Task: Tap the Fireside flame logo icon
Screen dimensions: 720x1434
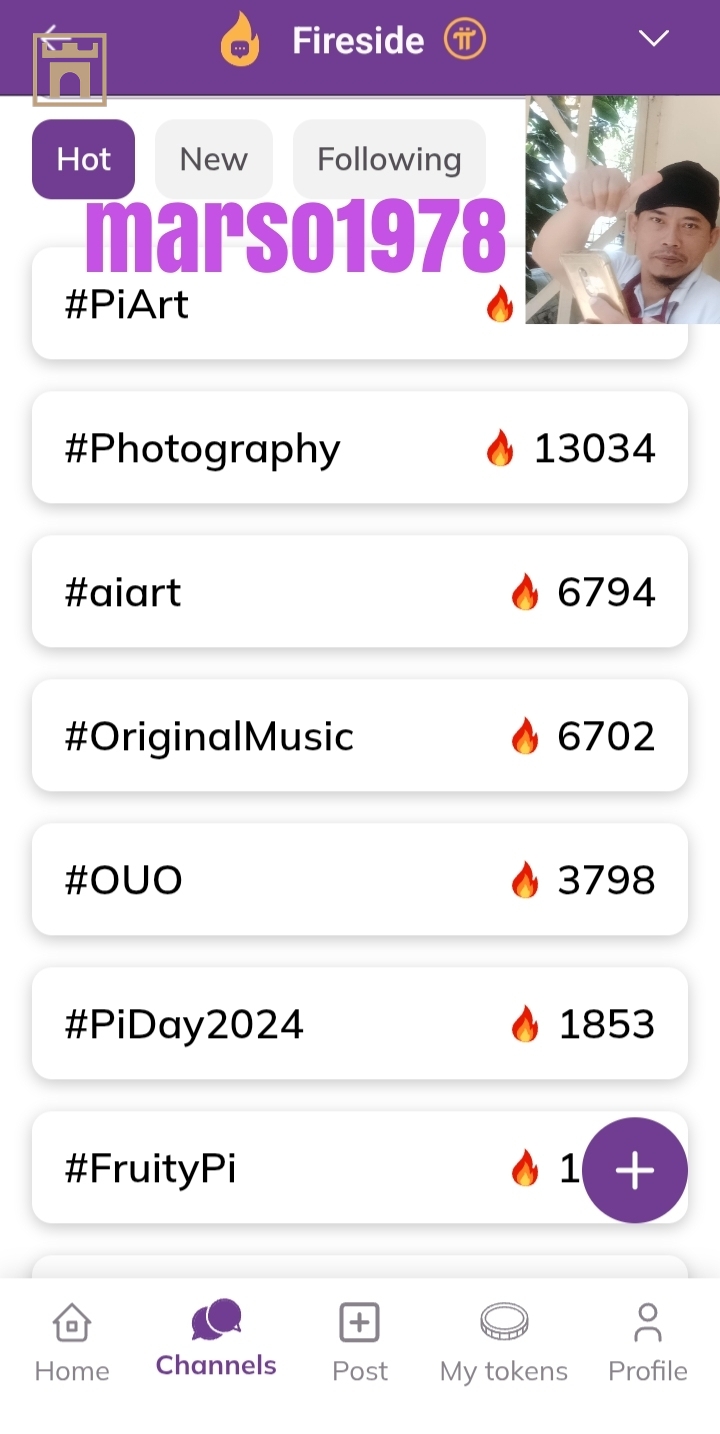Action: click(240, 40)
